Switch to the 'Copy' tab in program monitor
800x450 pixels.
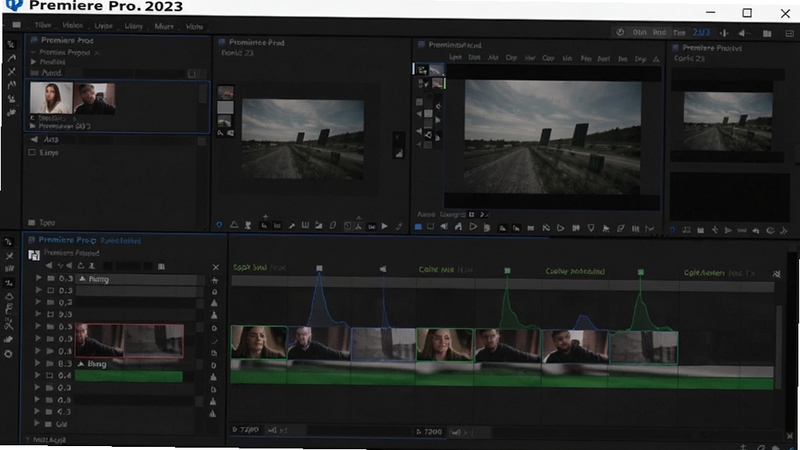click(x=548, y=58)
